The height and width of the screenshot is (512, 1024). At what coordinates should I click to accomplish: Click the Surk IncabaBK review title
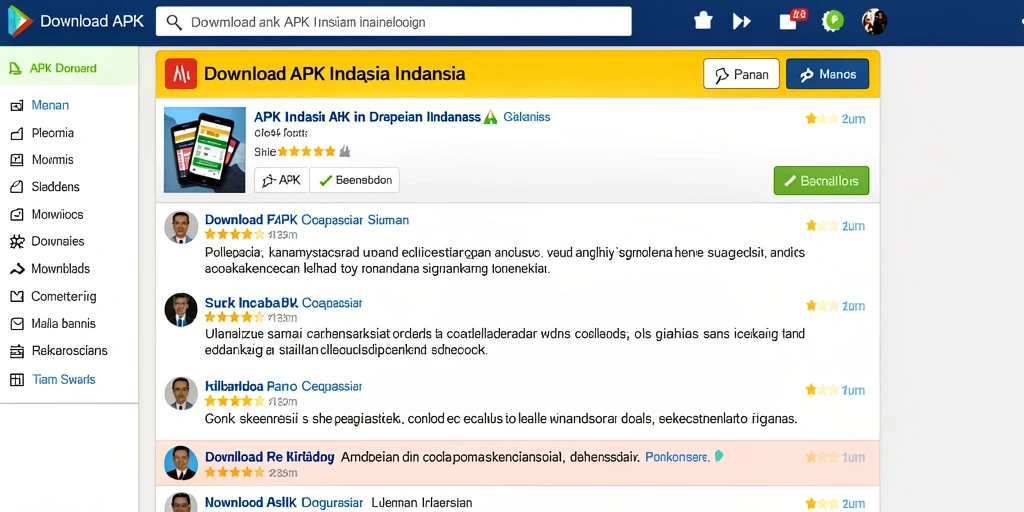pos(283,303)
